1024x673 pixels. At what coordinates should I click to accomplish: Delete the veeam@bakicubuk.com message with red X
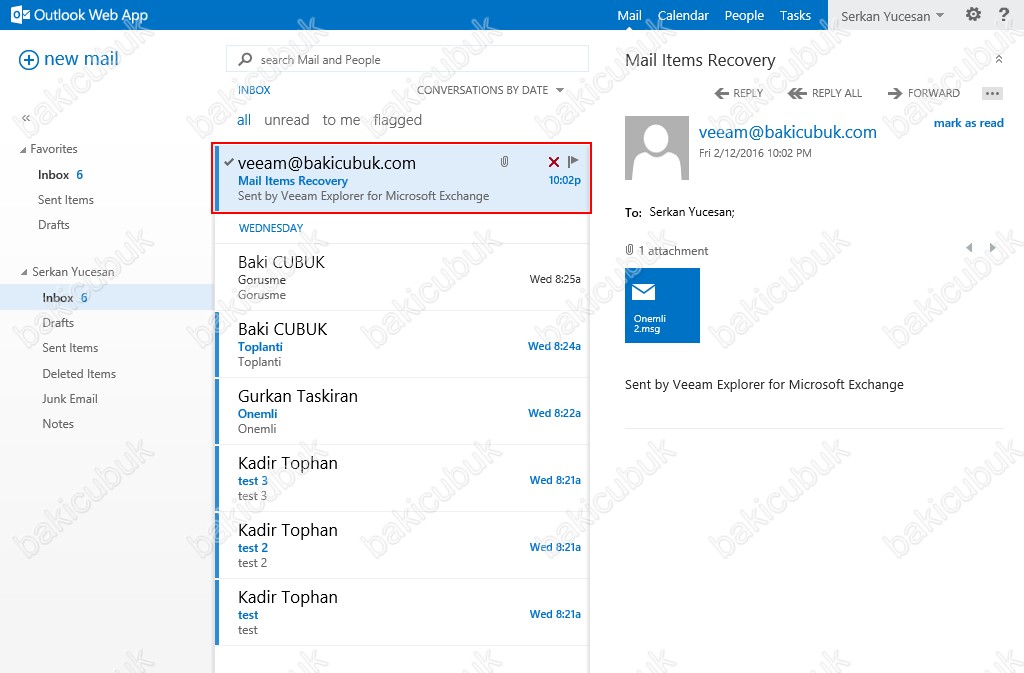[x=554, y=162]
